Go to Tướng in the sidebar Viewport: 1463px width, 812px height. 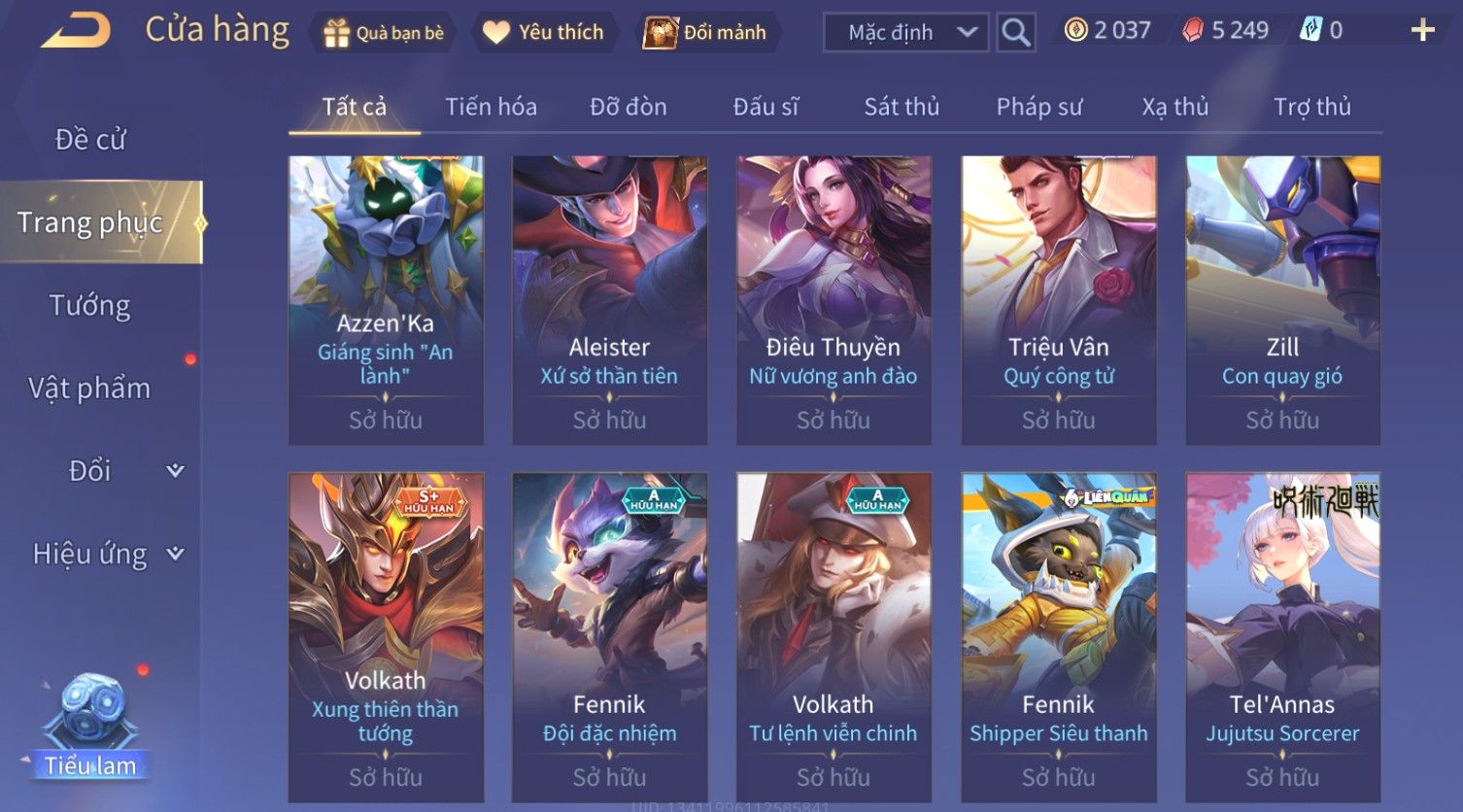(x=89, y=306)
